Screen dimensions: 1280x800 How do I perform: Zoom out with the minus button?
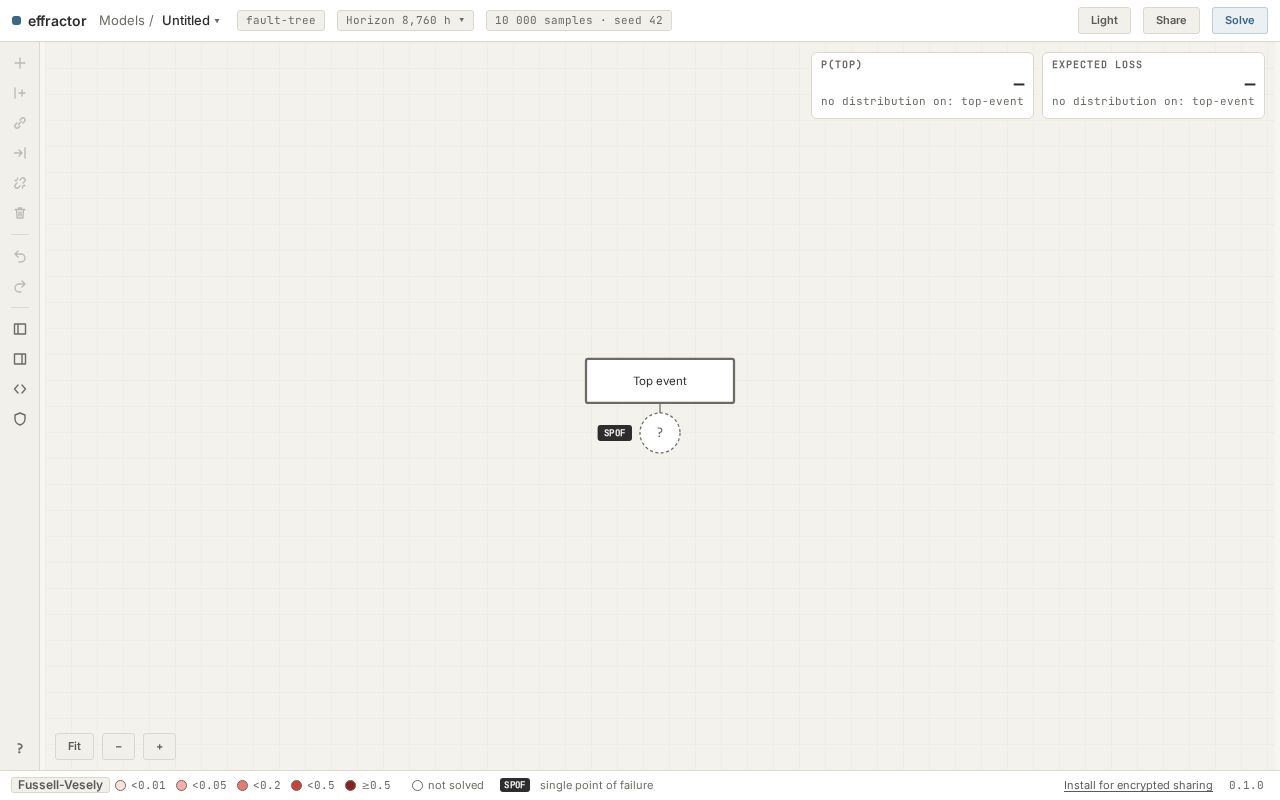click(118, 746)
